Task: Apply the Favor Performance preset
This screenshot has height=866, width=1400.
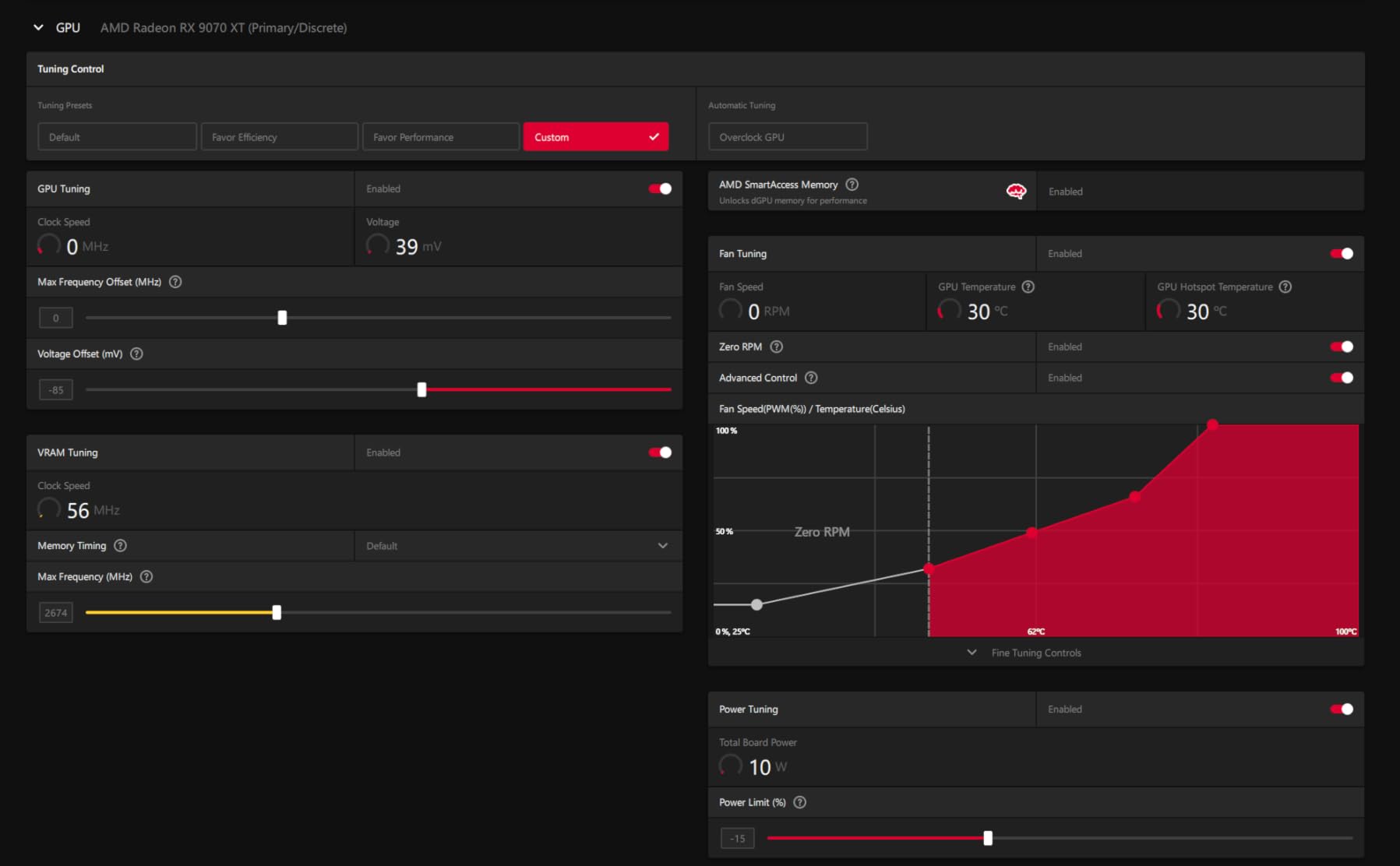Action: (x=441, y=137)
